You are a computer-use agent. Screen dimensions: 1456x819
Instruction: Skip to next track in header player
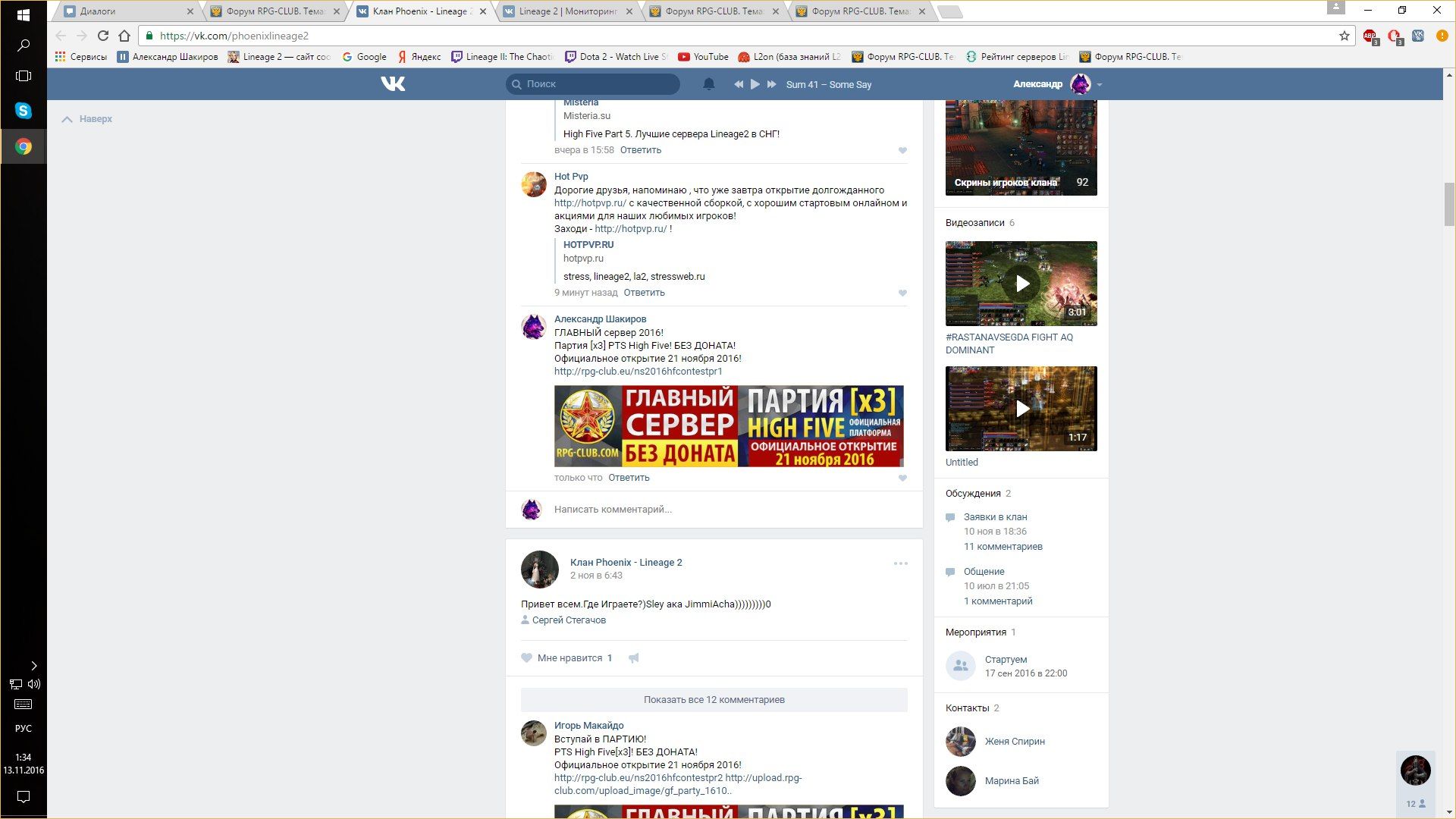tap(771, 84)
